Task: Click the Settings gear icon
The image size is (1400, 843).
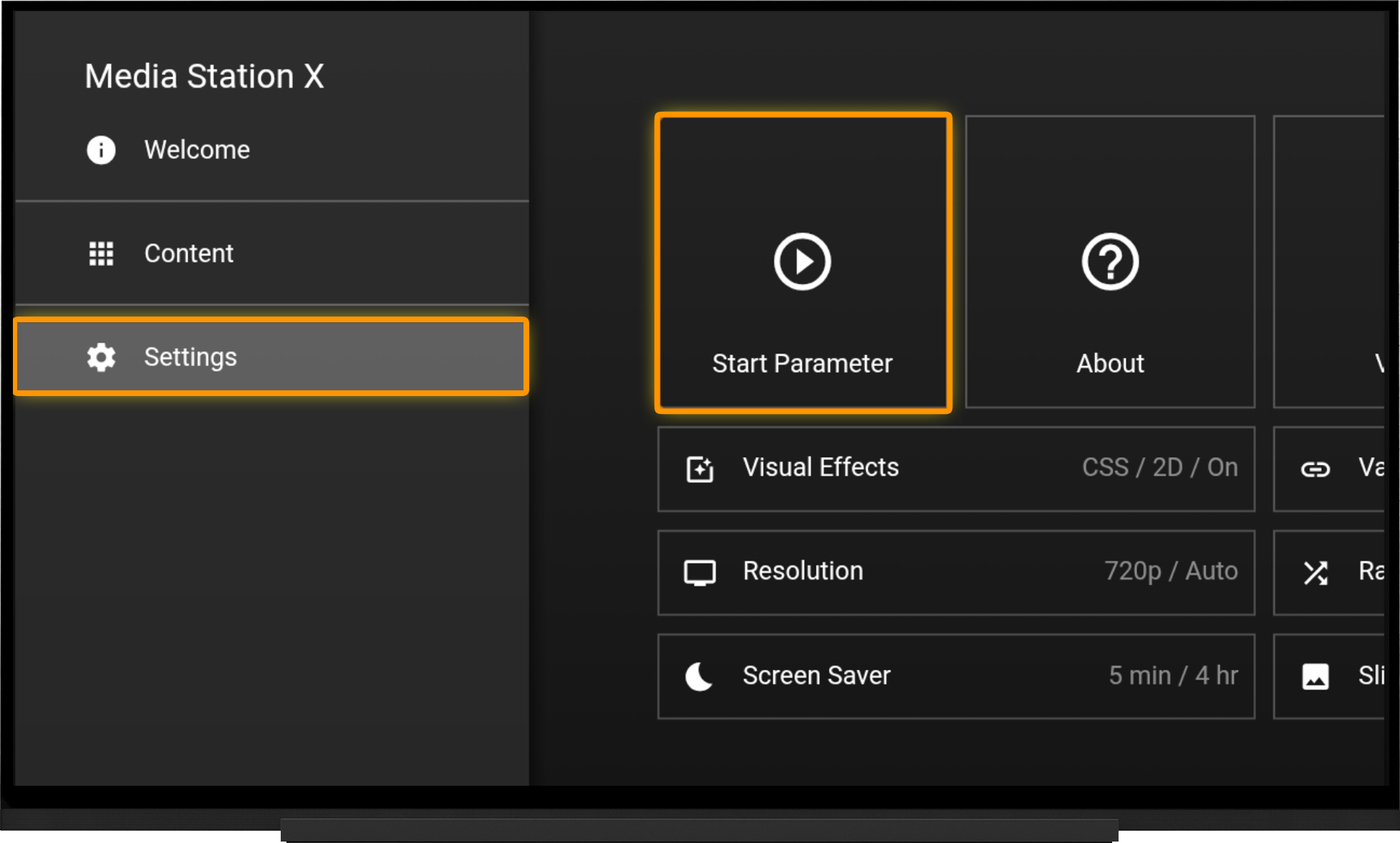Action: (101, 357)
